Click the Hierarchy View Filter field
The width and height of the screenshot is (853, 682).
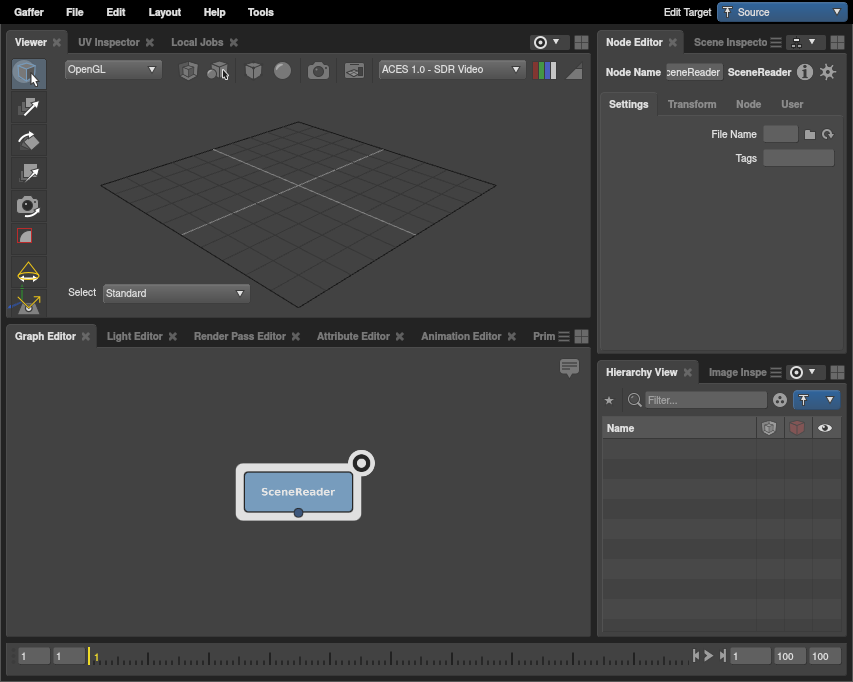[x=705, y=400]
